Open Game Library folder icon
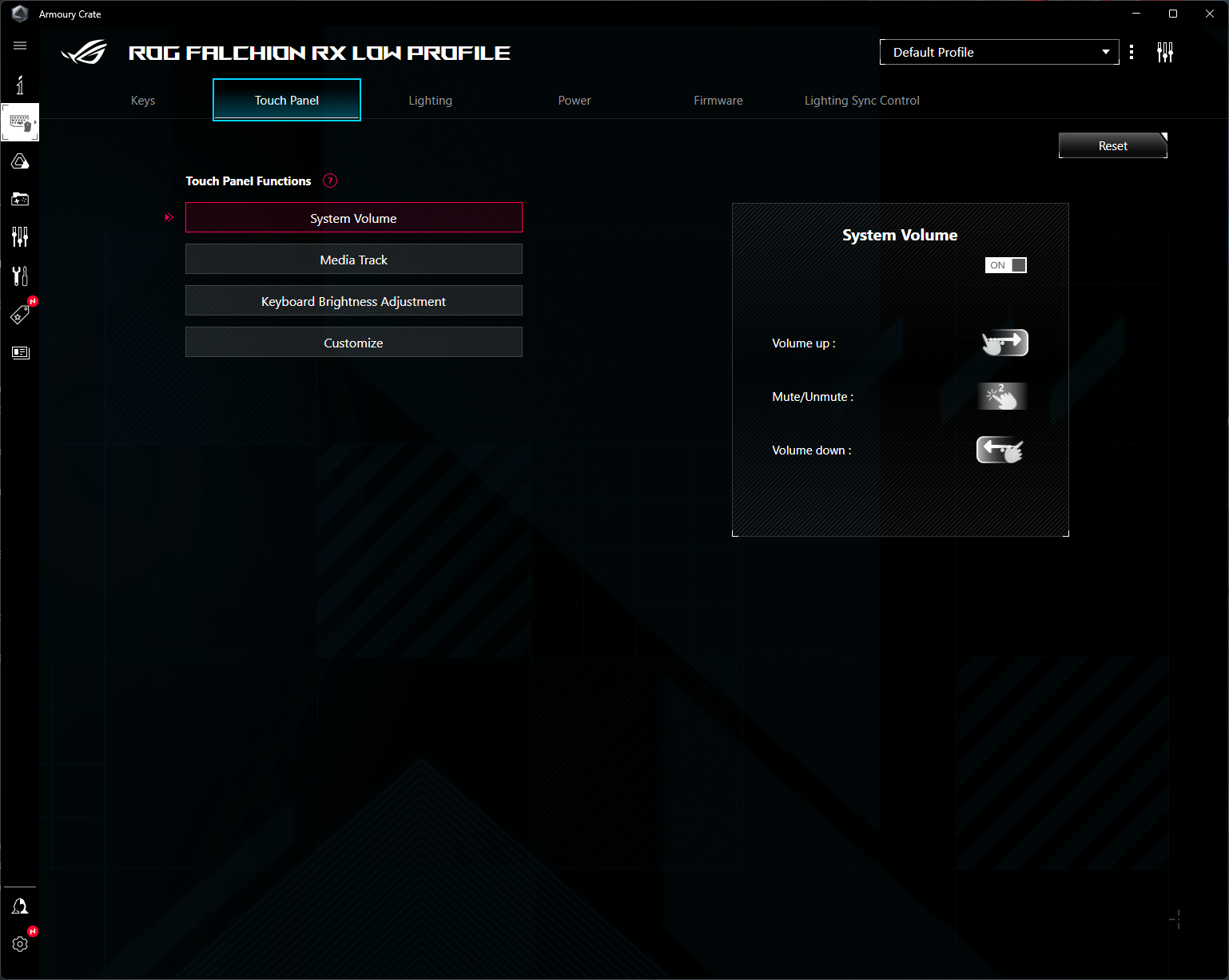Screen dimensions: 1229x980 [20, 199]
